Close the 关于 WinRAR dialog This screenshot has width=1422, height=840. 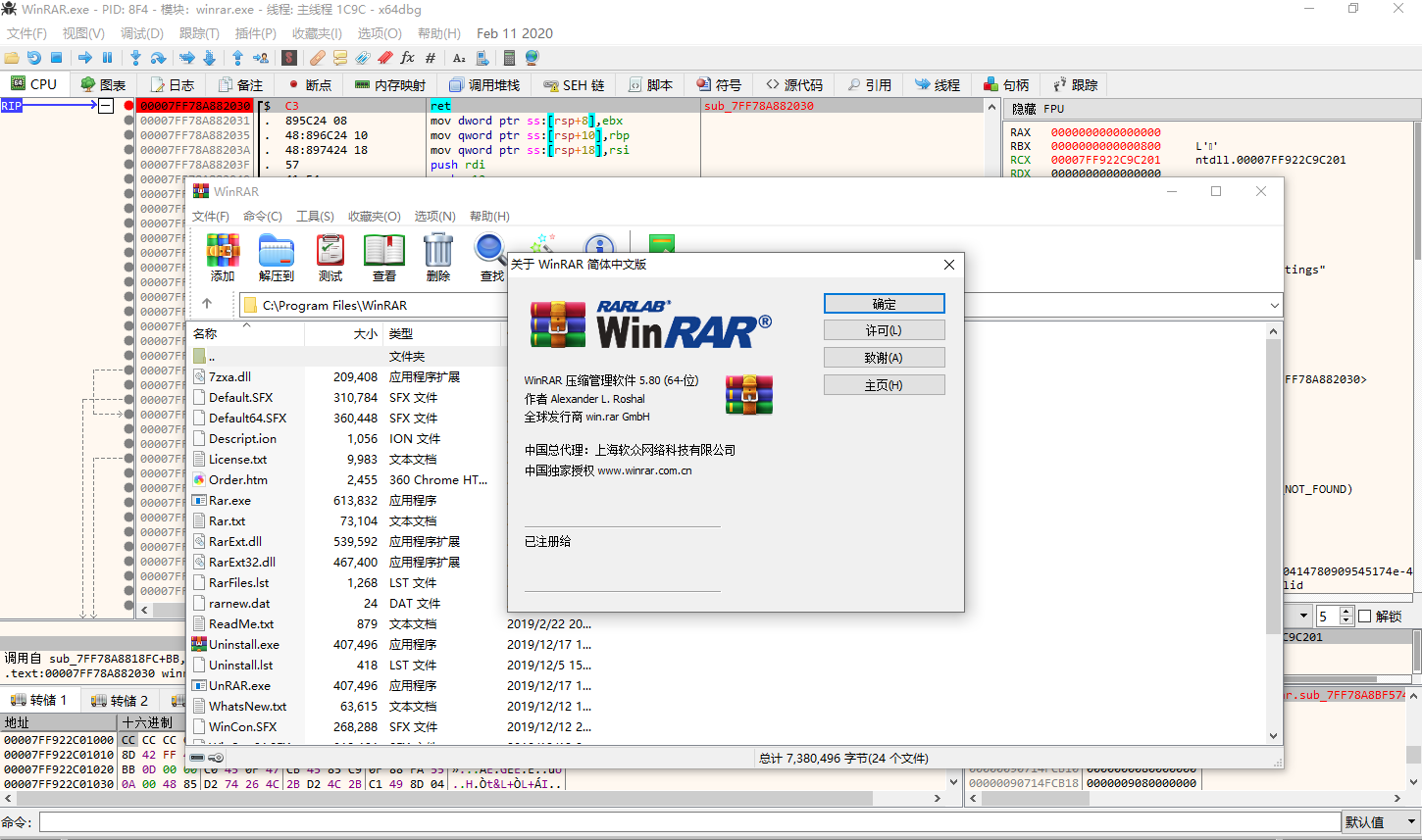coord(948,265)
